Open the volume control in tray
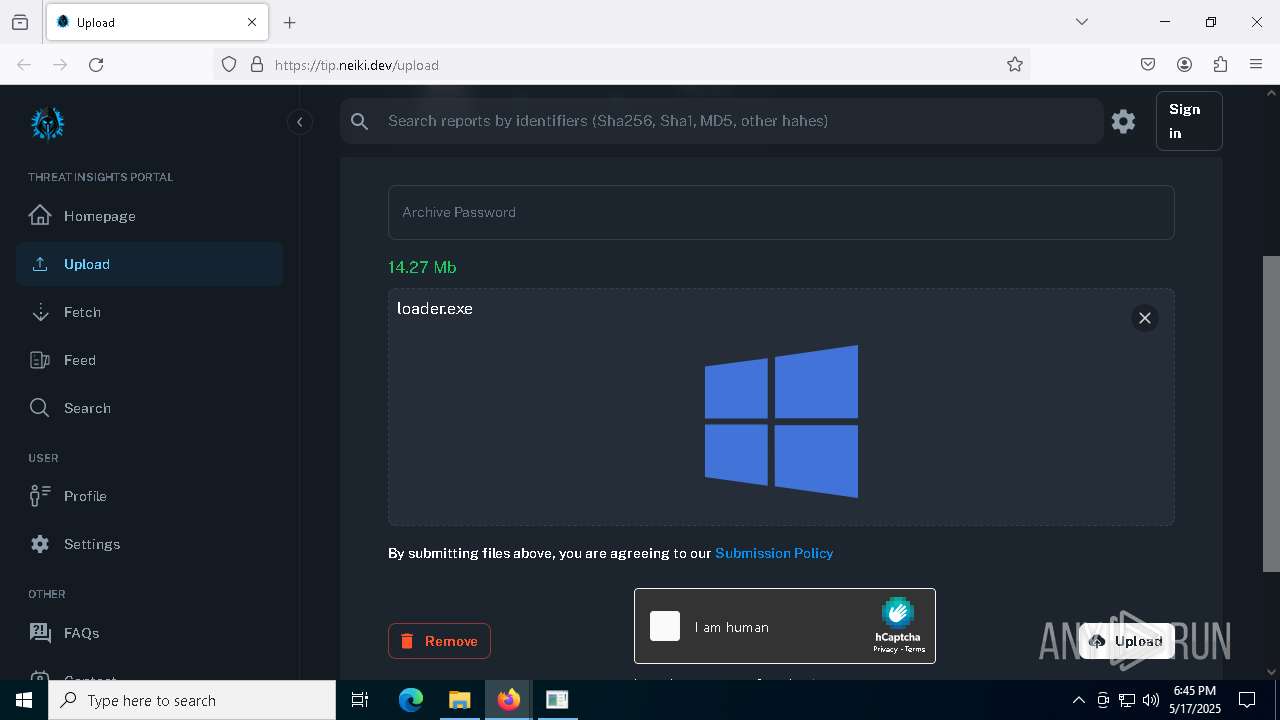The image size is (1280, 720). [1151, 700]
